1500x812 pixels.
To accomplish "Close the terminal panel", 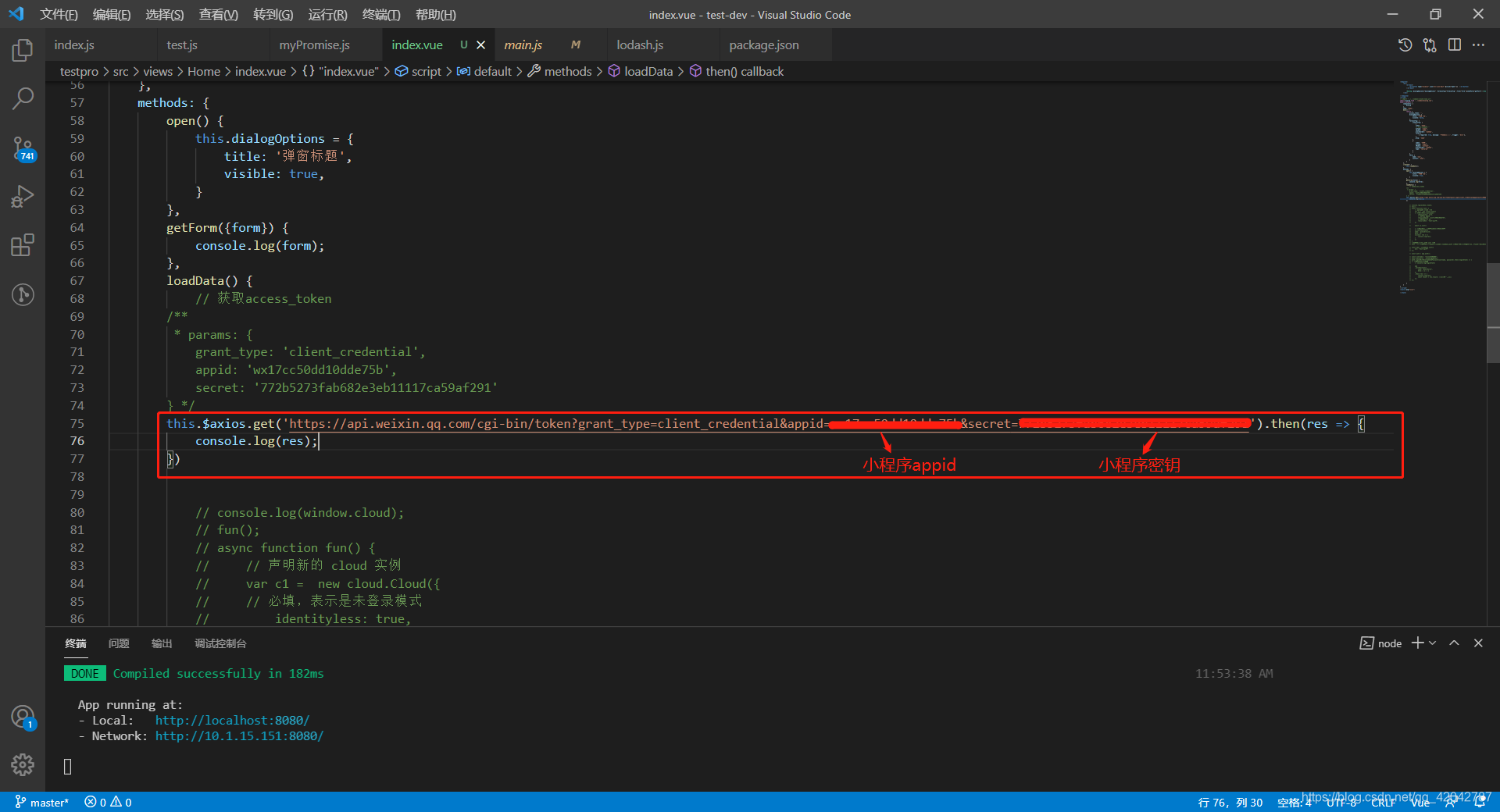I will pos(1478,643).
